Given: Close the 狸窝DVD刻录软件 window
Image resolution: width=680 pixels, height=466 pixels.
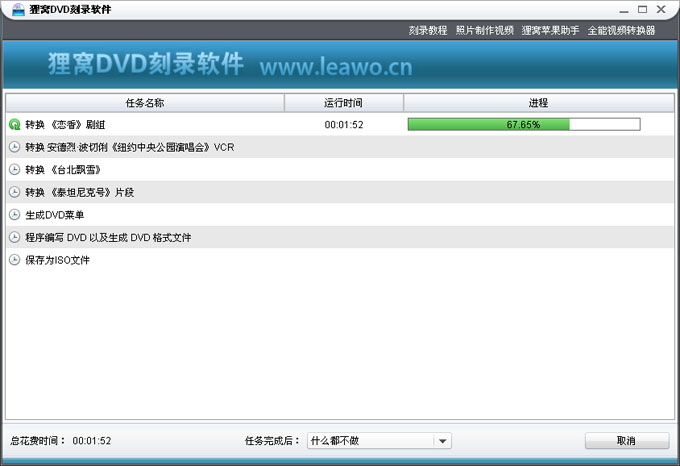Looking at the screenshot, I should click(661, 9).
